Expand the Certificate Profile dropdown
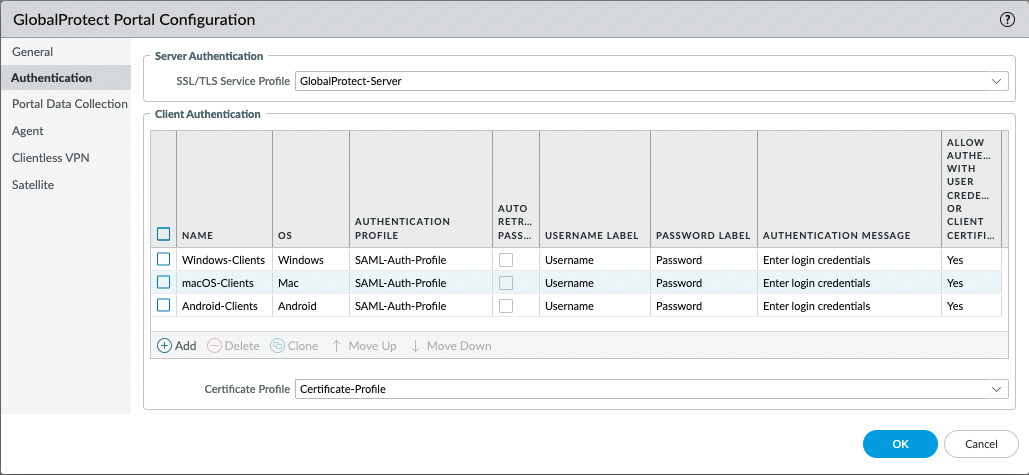The width and height of the screenshot is (1029, 475). [x=996, y=389]
